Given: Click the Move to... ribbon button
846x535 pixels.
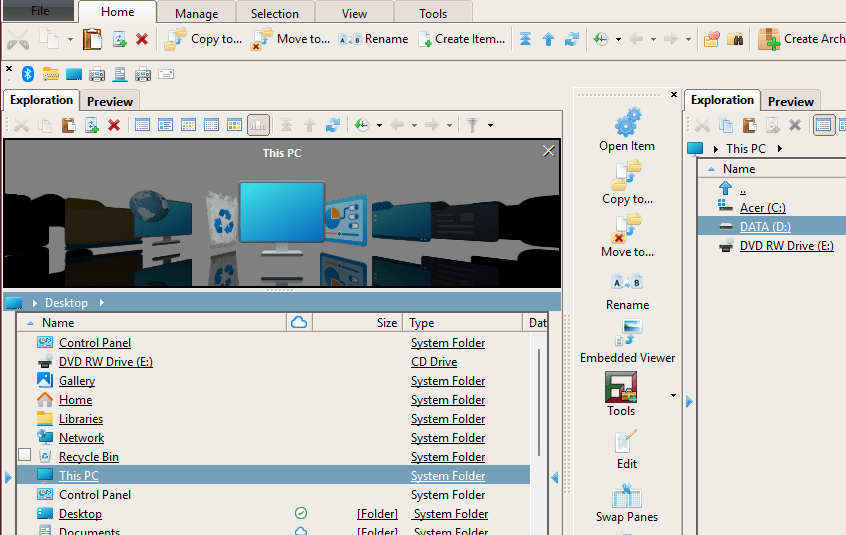Looking at the screenshot, I should (291, 39).
